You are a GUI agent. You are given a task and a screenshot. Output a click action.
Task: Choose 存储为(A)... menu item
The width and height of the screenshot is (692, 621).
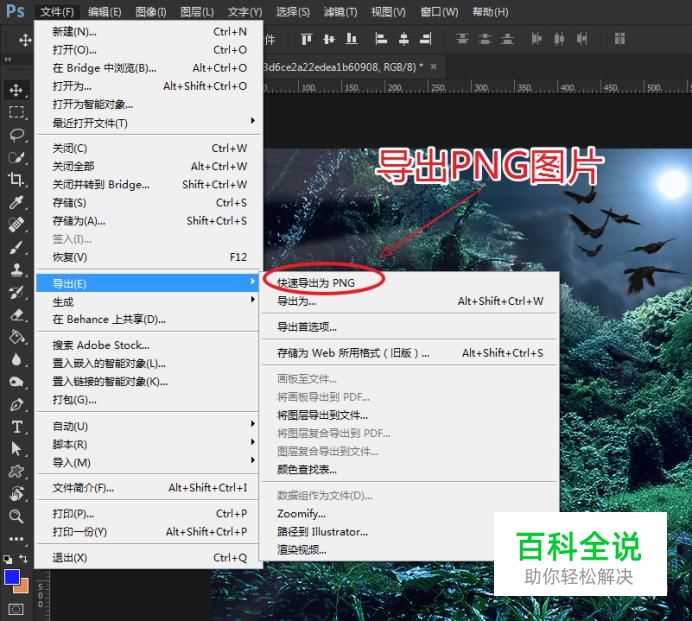(x=149, y=221)
